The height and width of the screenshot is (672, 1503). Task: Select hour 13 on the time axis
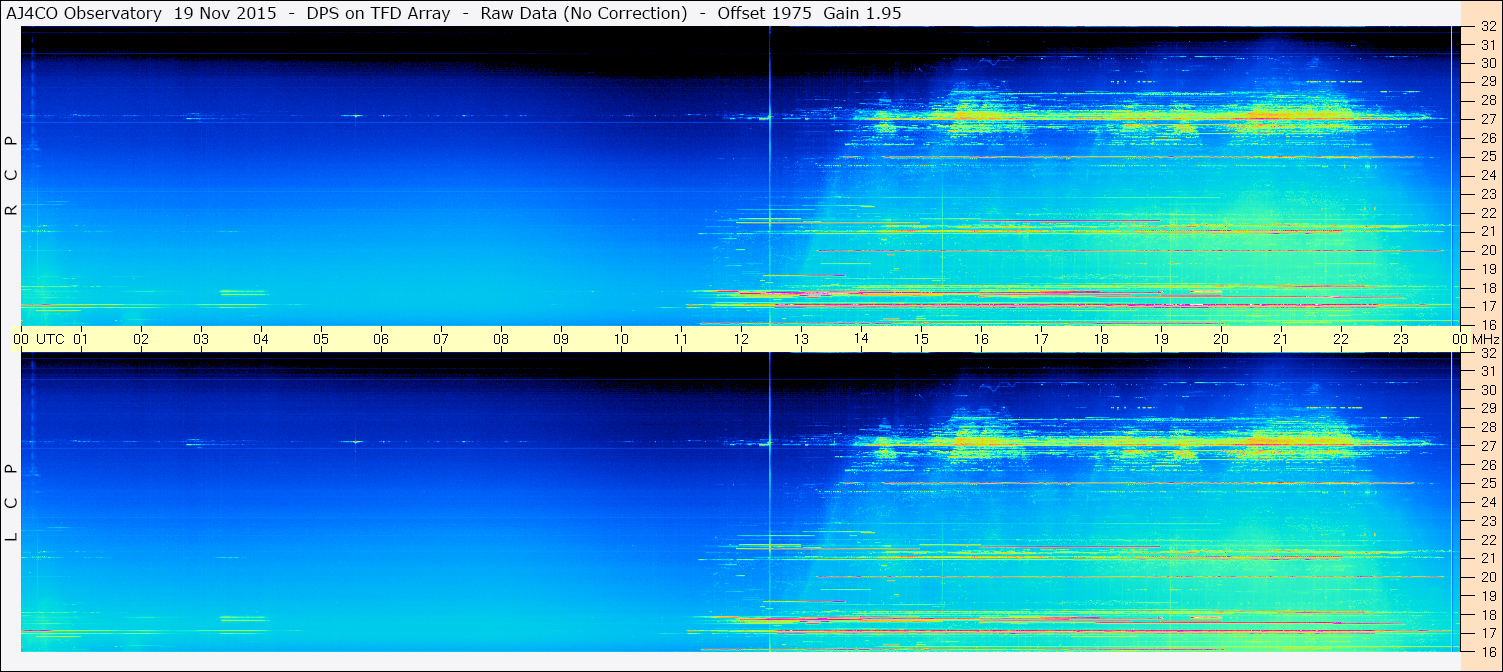coord(801,339)
